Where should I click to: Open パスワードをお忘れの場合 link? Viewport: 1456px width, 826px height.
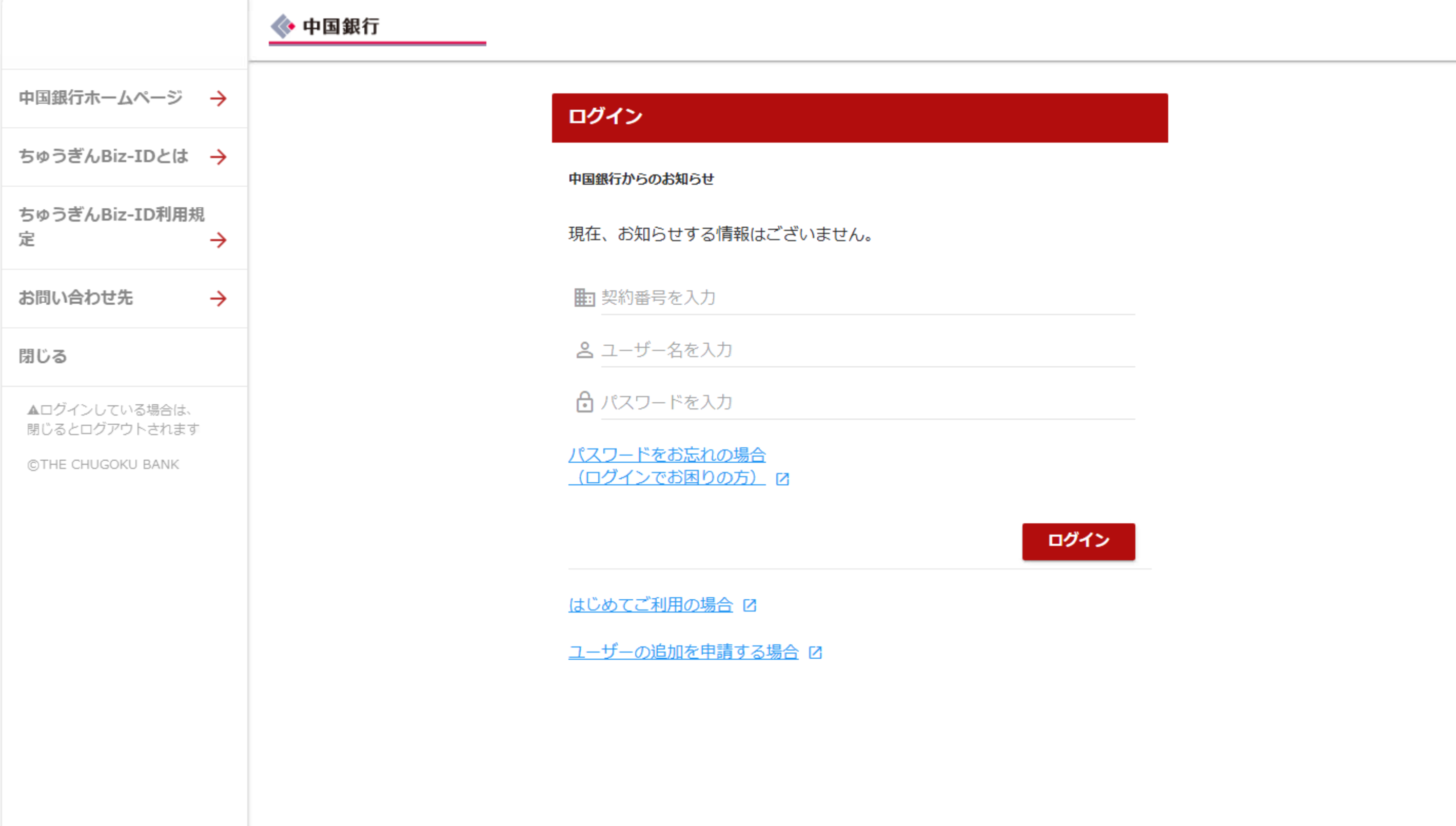click(667, 466)
